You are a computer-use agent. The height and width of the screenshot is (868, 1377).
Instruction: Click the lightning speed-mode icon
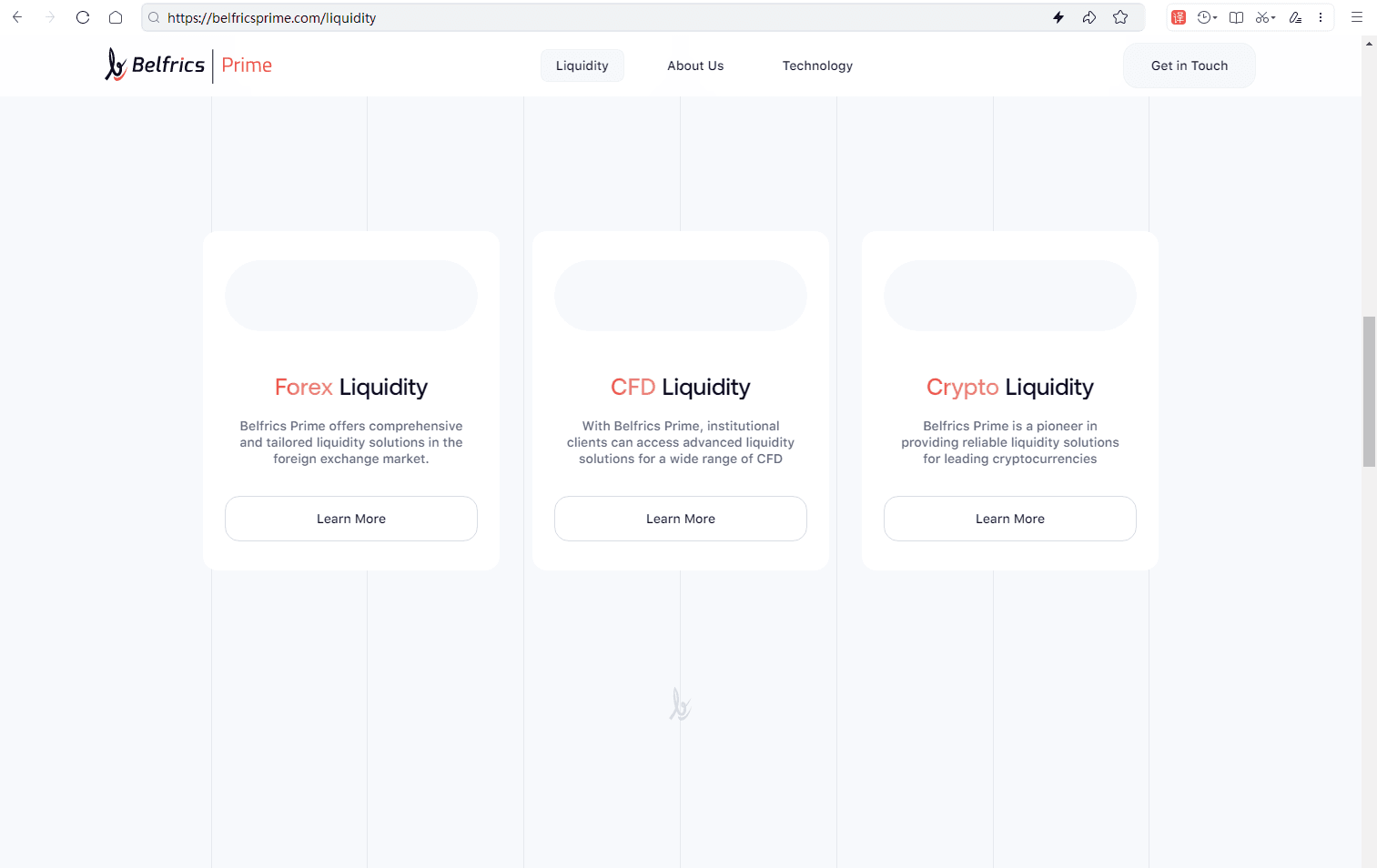pyautogui.click(x=1058, y=17)
